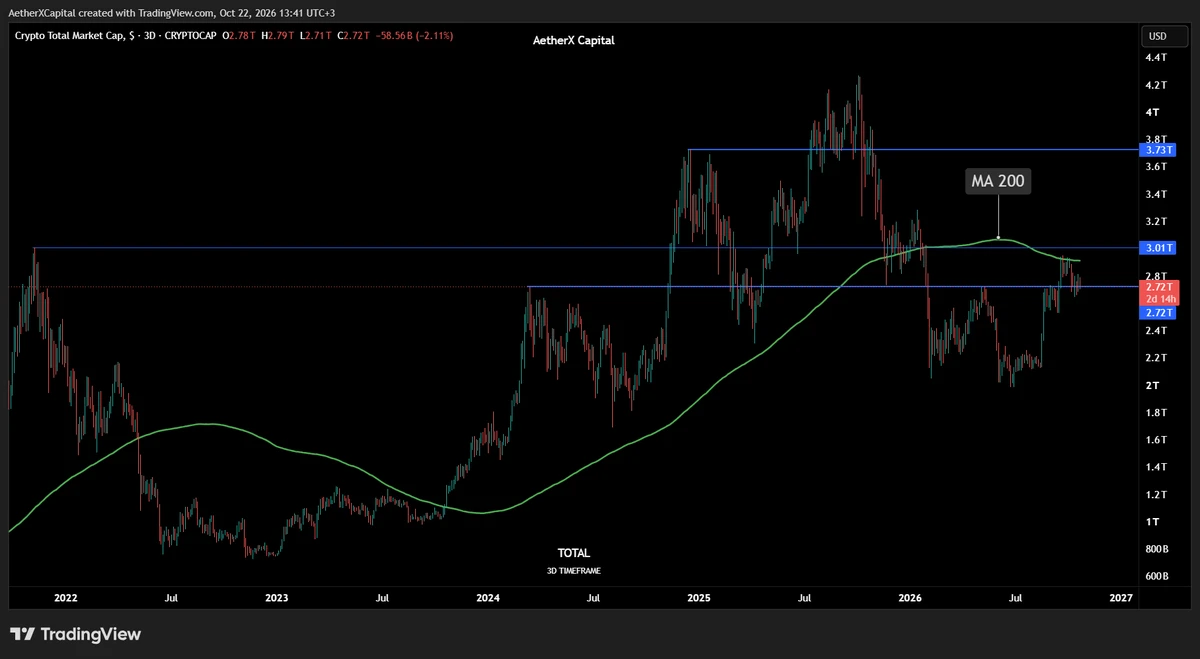This screenshot has height=659, width=1200.
Task: Click the 800B price axis label
Action: point(1156,549)
